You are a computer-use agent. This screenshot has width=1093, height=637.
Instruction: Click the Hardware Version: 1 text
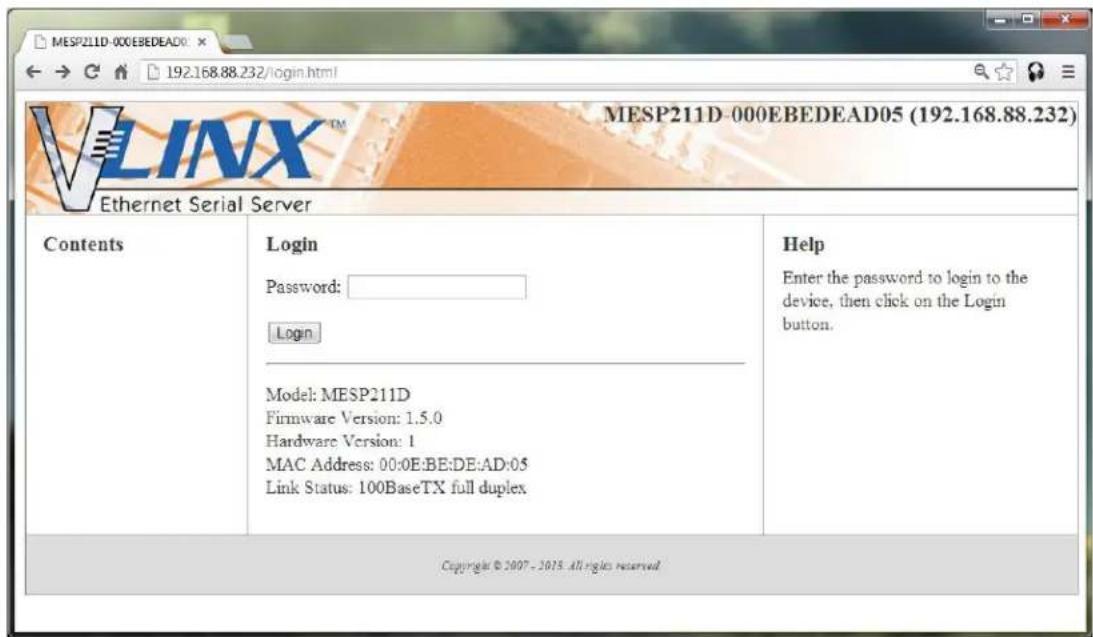(x=340, y=441)
